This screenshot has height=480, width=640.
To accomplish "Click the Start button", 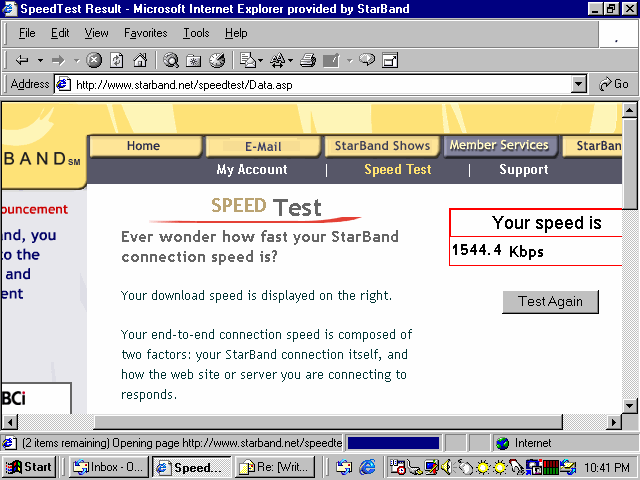I will tap(29, 467).
